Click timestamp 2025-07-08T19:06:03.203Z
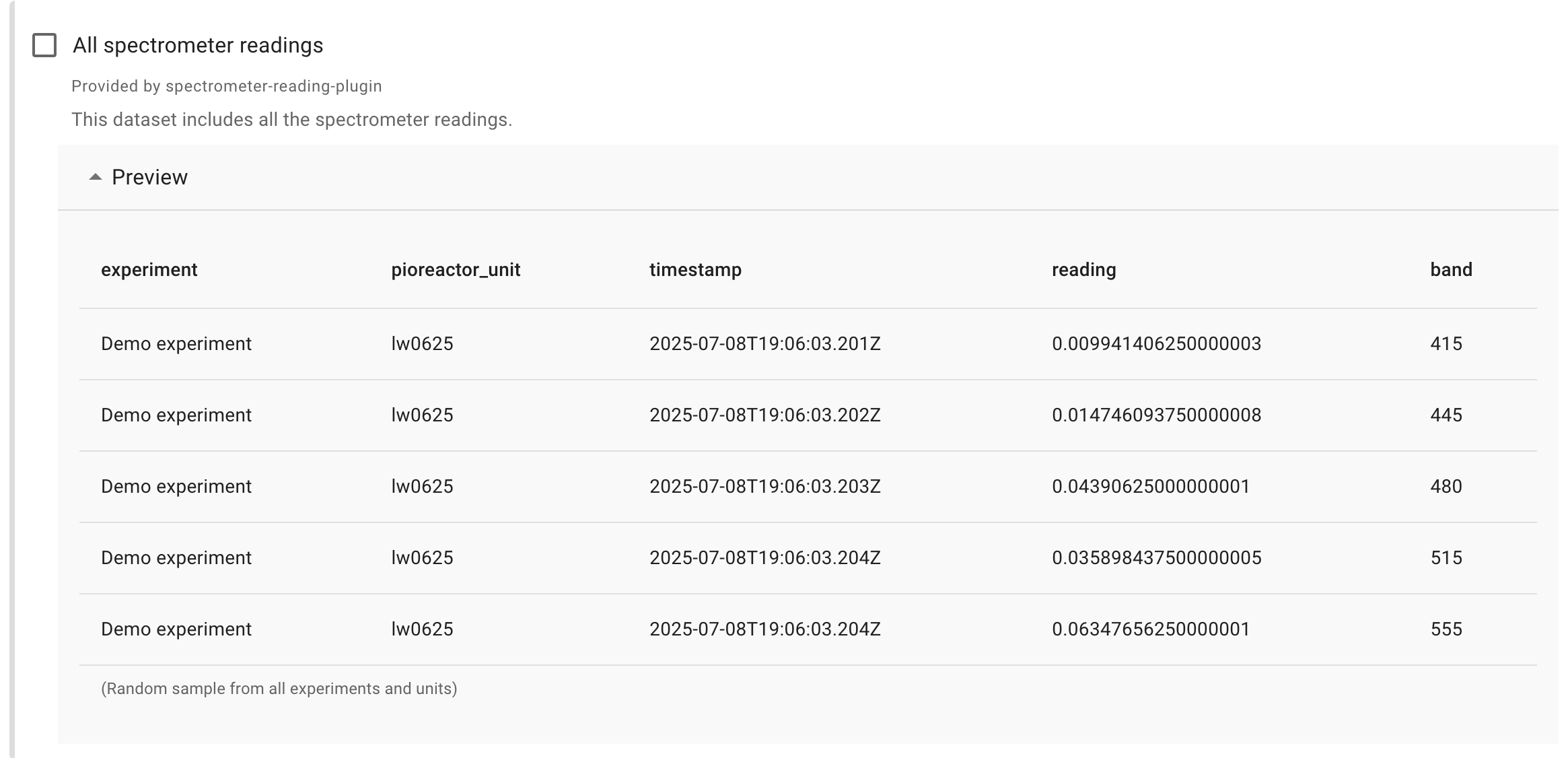 point(765,487)
